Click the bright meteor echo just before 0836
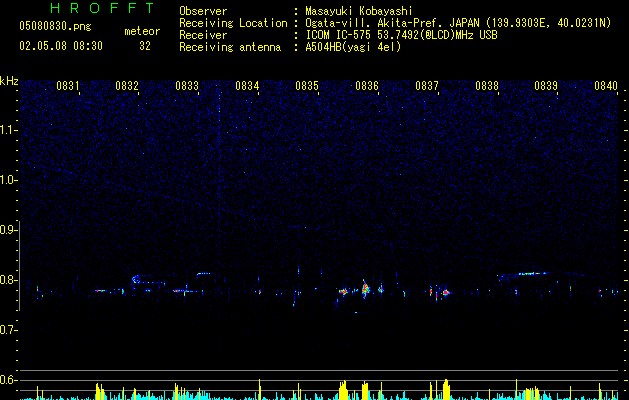The image size is (629, 400). point(365,289)
